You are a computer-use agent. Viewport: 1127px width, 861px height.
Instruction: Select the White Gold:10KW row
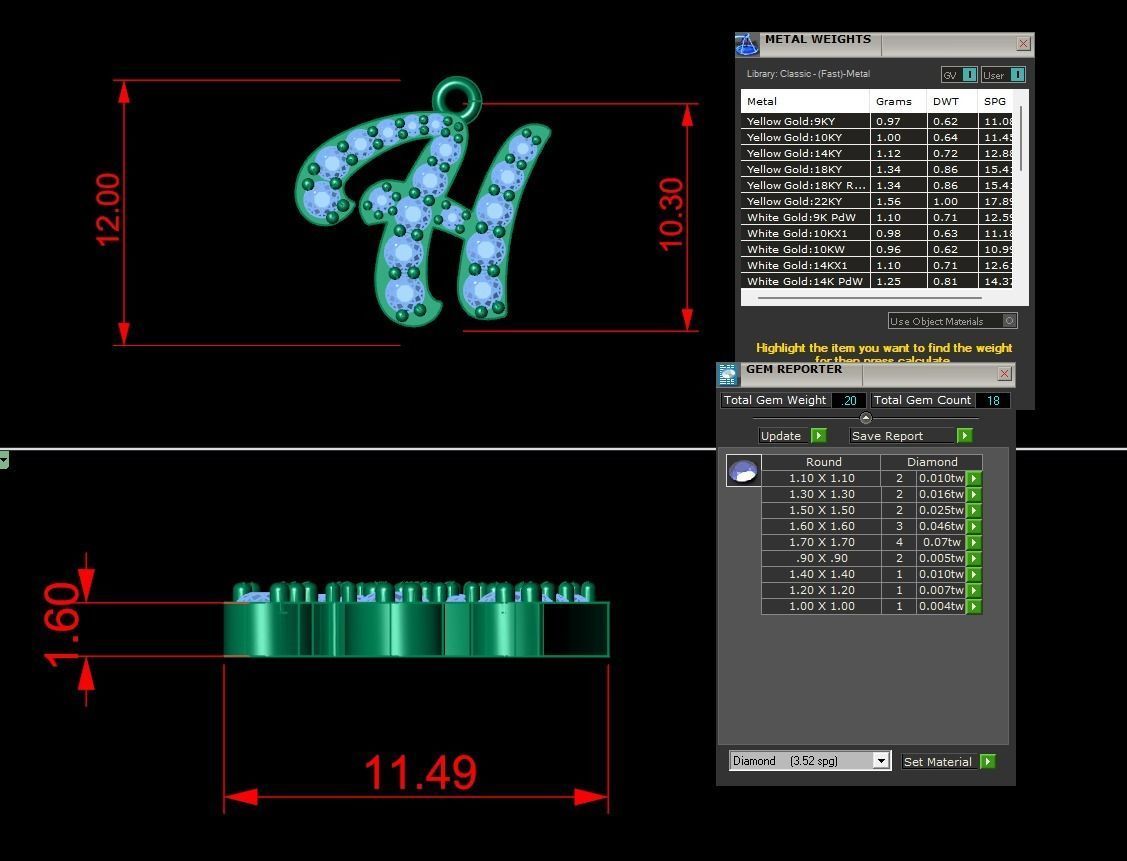point(876,249)
